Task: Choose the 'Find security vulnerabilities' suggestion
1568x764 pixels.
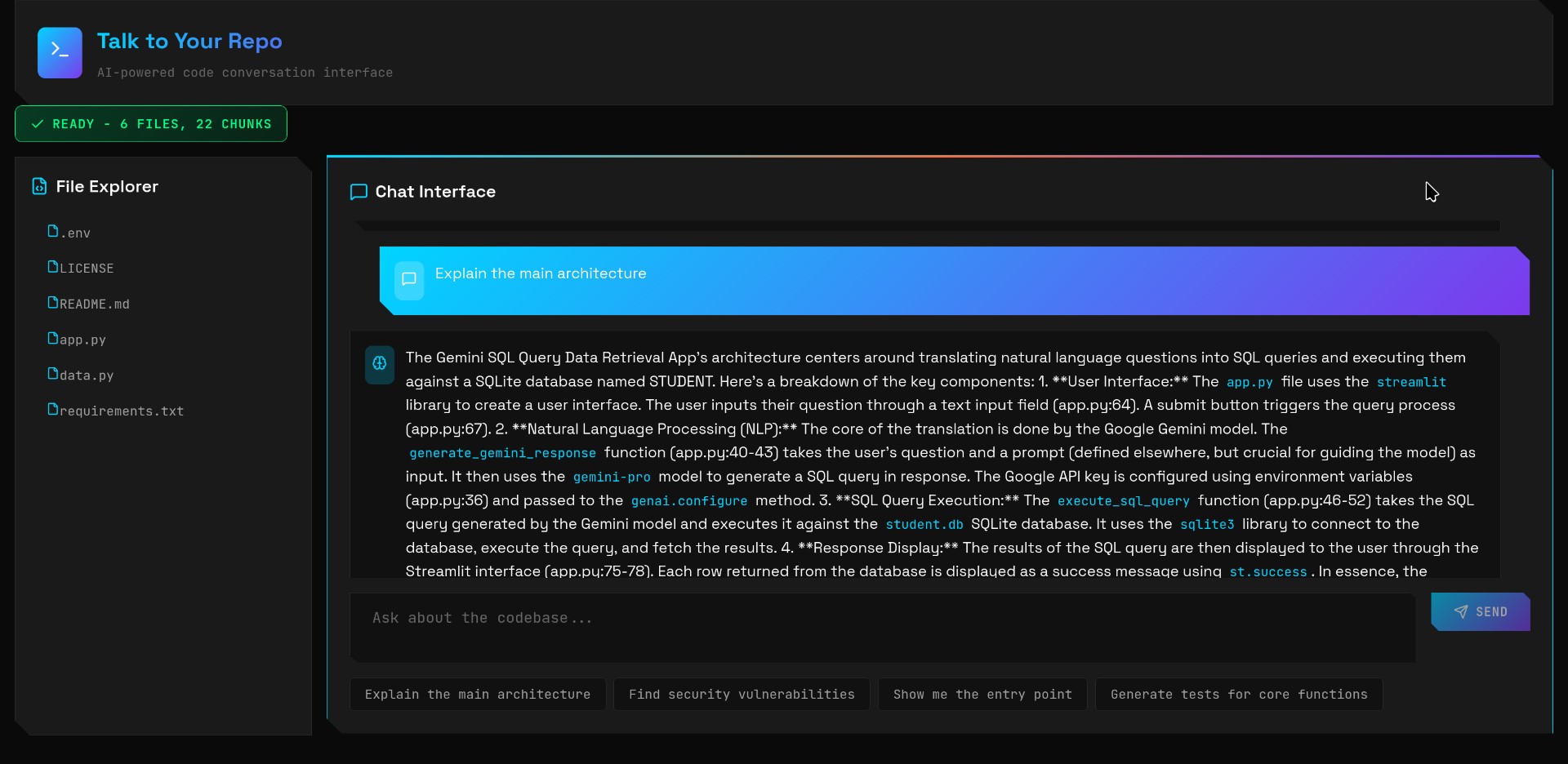Action: coord(741,695)
